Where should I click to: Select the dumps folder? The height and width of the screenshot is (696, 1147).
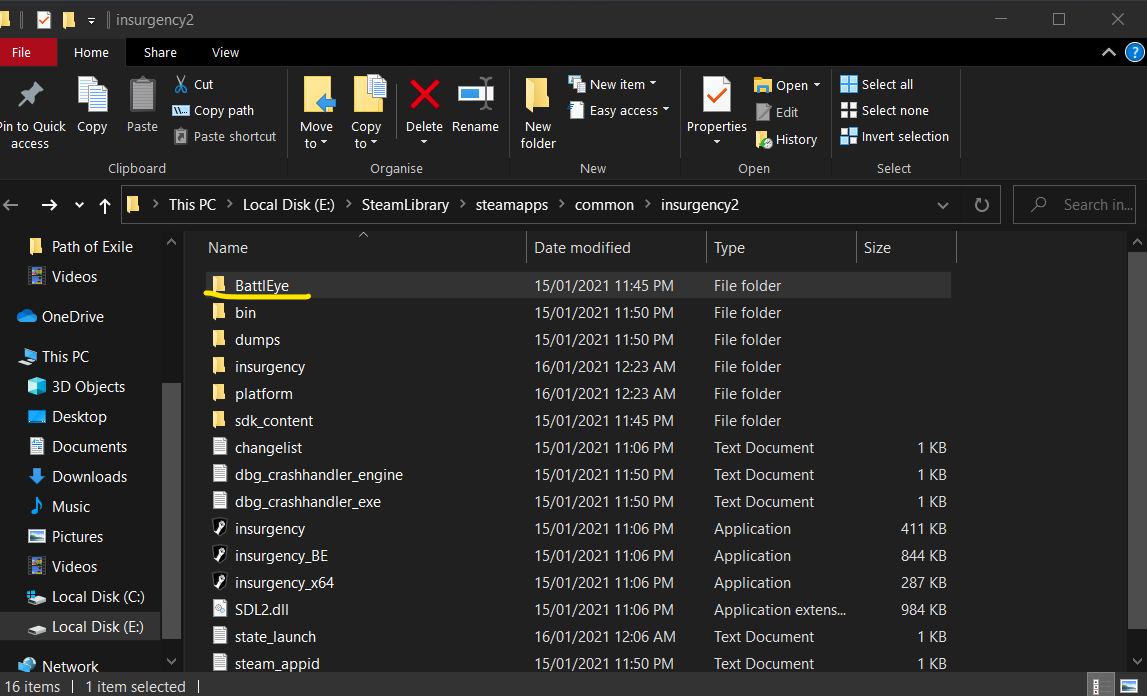click(257, 340)
